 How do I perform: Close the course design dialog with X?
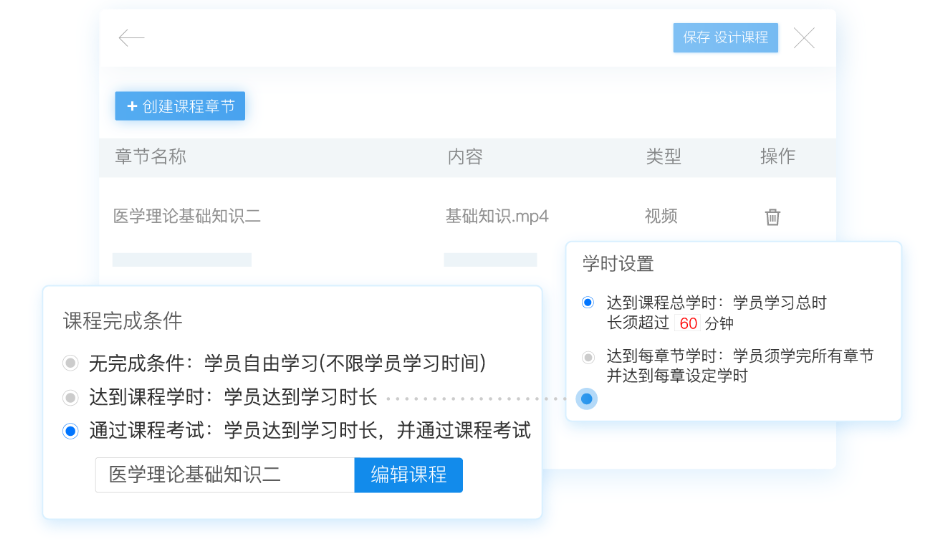pyautogui.click(x=804, y=38)
